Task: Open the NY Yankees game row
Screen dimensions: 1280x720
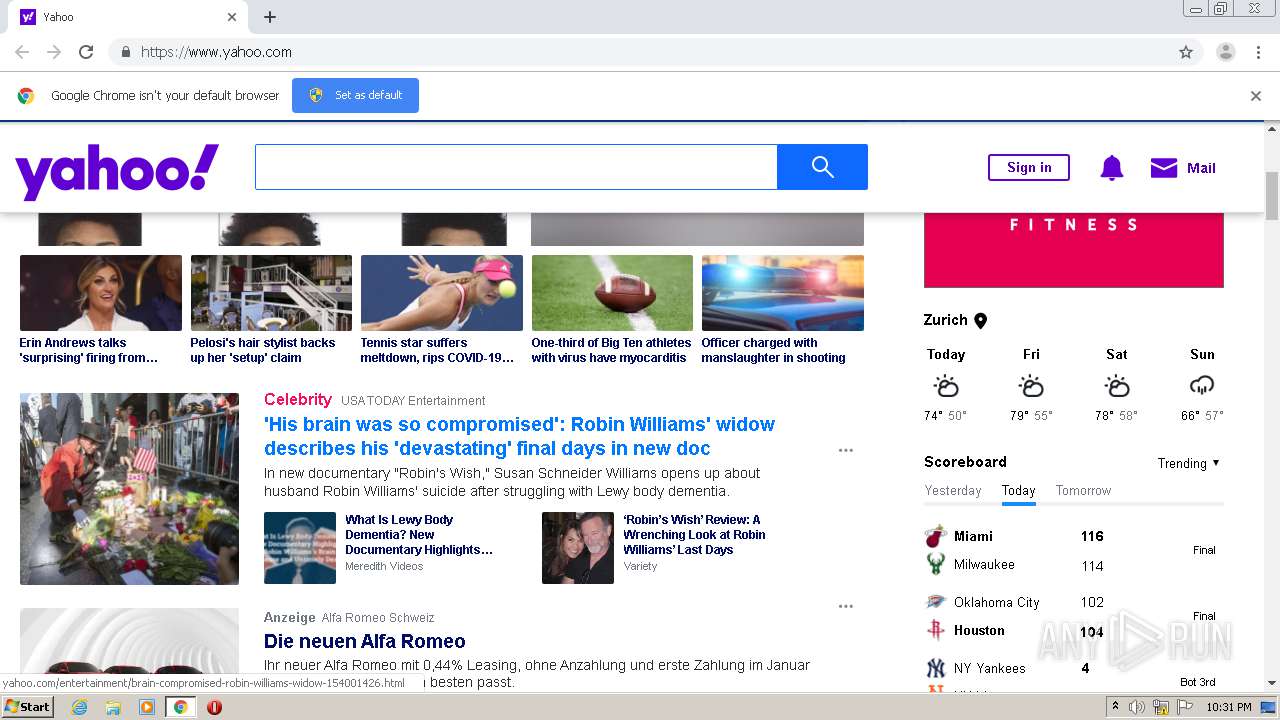Action: 1073,668
